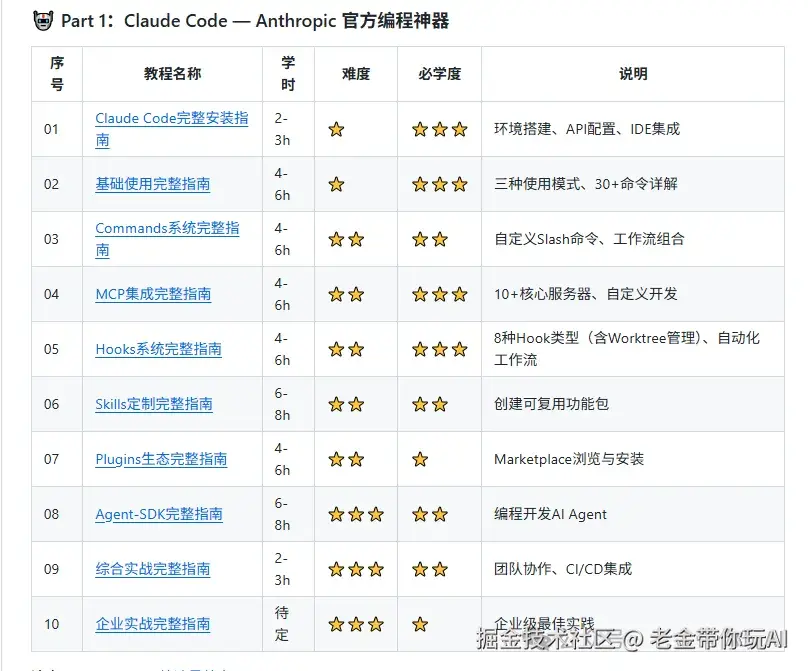Open the Hooks系统完整指南 link
This screenshot has height=671, width=808.
(158, 349)
